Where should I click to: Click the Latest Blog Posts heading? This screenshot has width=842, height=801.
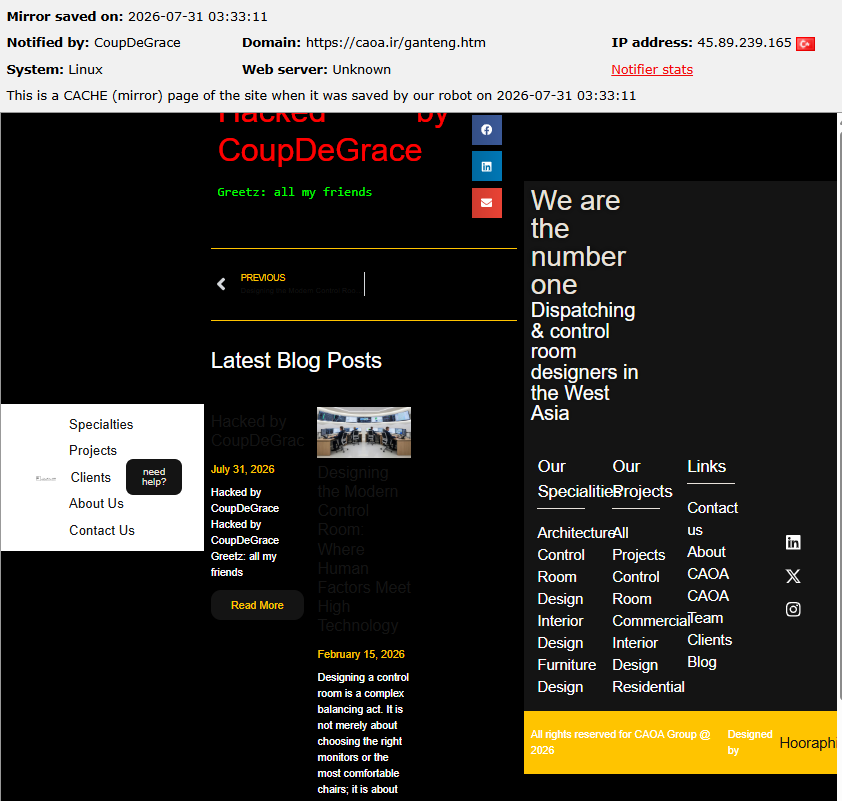(296, 360)
